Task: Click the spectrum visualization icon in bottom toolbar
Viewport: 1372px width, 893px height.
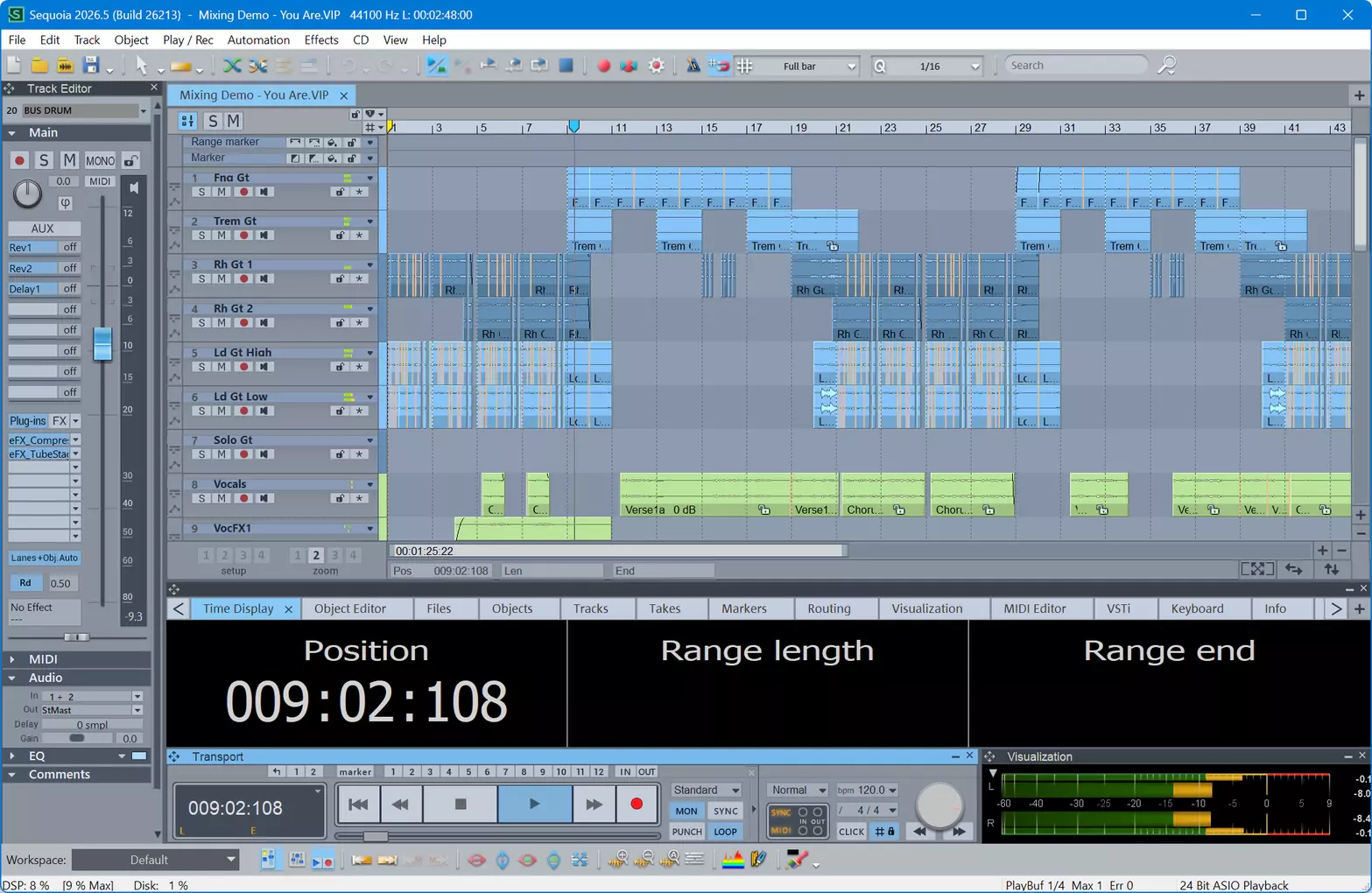Action: pos(733,861)
